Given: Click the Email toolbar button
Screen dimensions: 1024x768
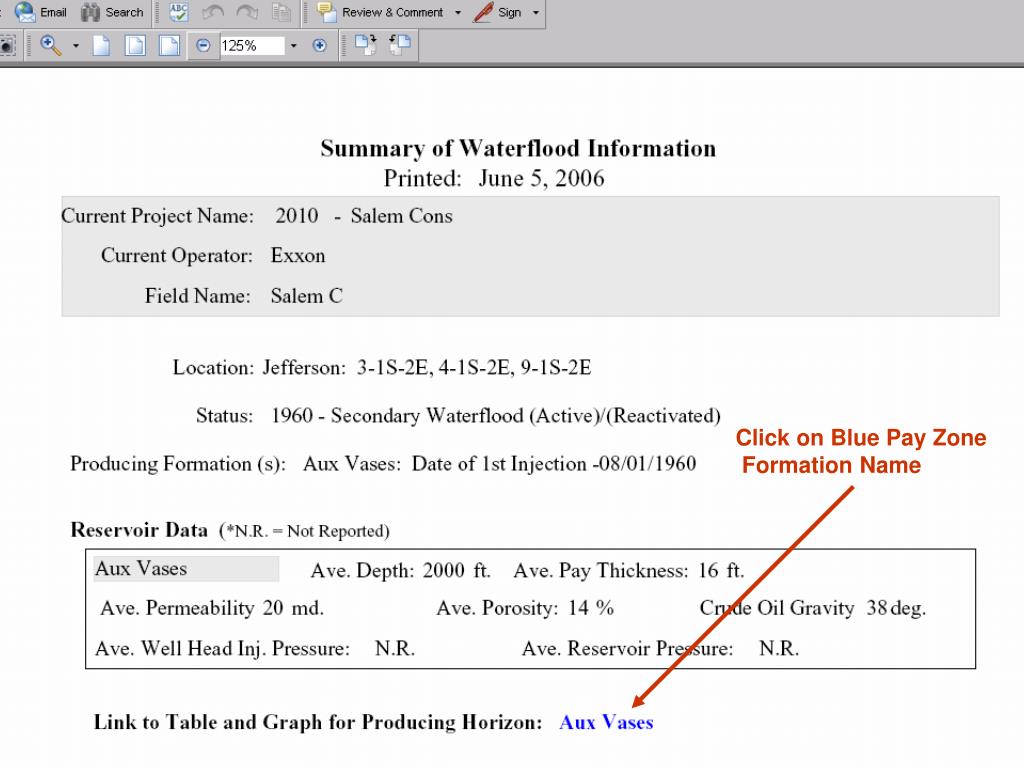Looking at the screenshot, I should coord(40,12).
